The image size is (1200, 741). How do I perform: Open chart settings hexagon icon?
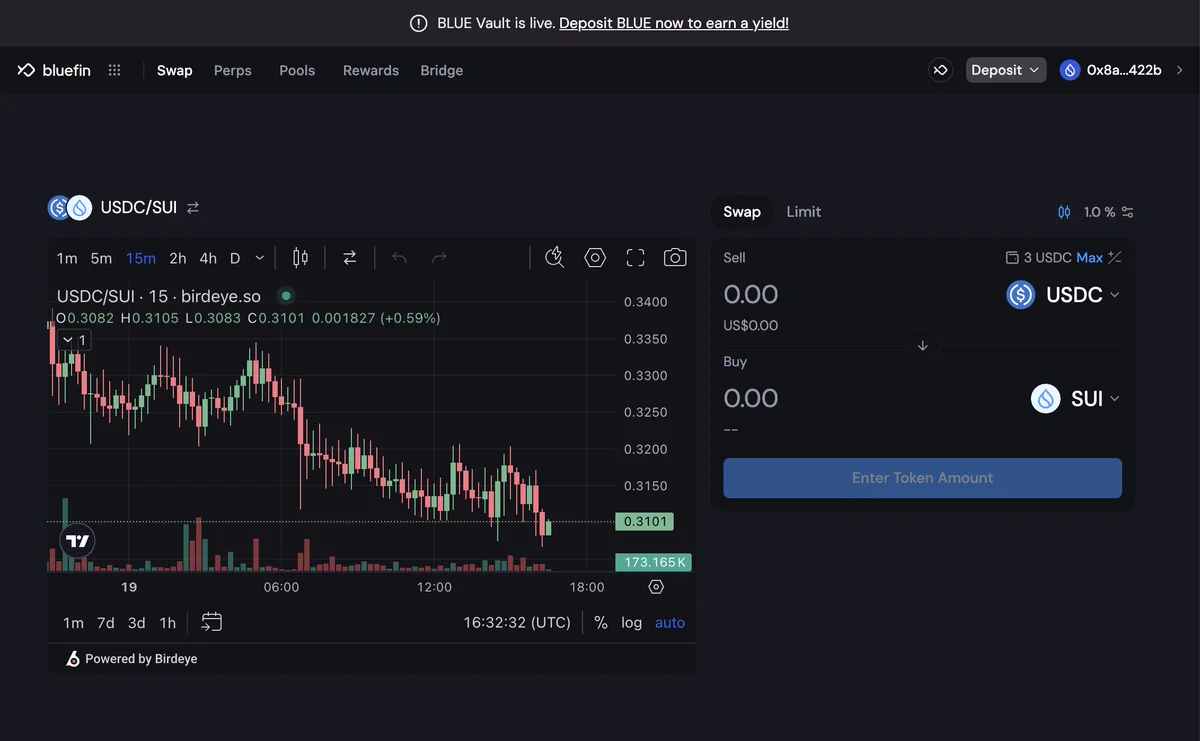(x=595, y=258)
